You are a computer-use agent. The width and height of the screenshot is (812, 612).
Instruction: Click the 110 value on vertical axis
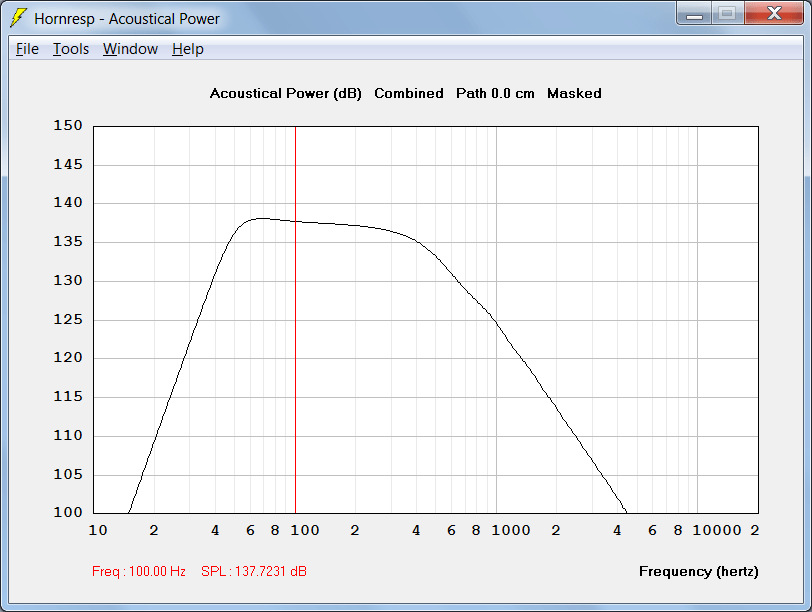pyautogui.click(x=68, y=435)
